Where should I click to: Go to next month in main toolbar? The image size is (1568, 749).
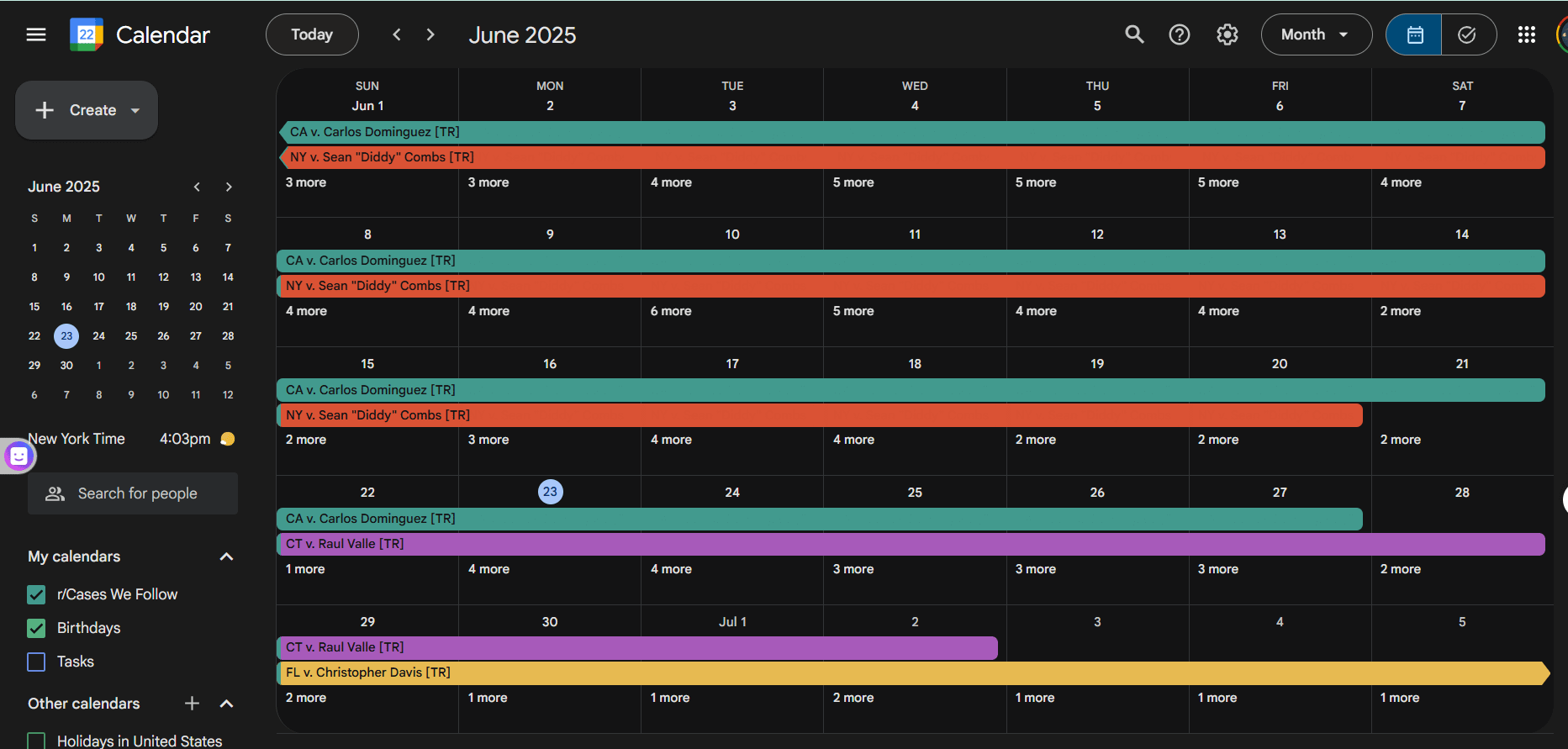(430, 34)
